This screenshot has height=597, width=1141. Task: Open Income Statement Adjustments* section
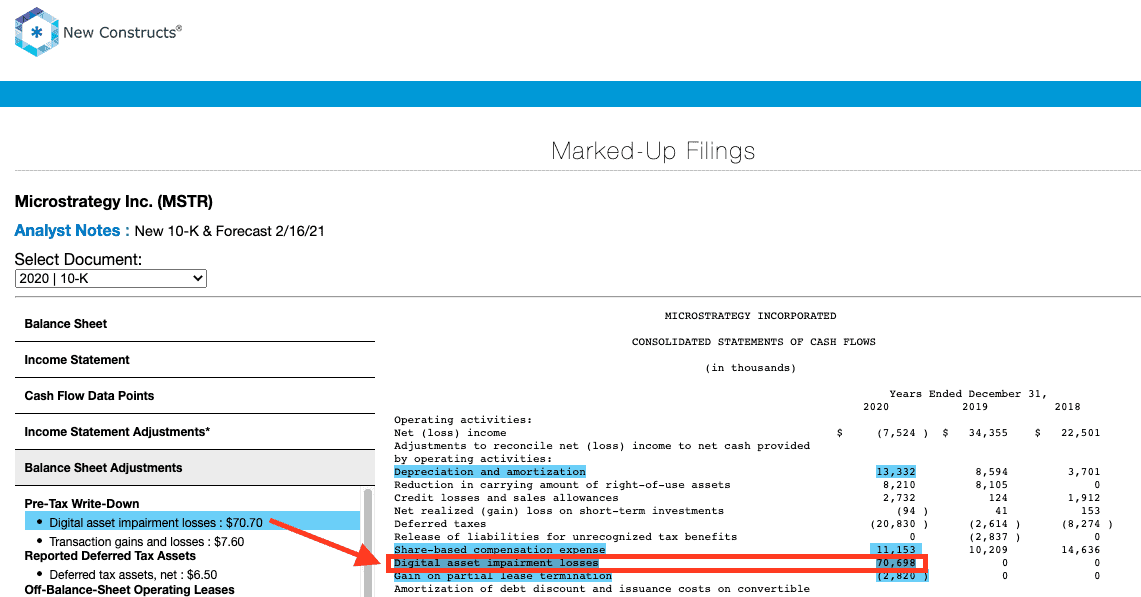click(x=117, y=432)
